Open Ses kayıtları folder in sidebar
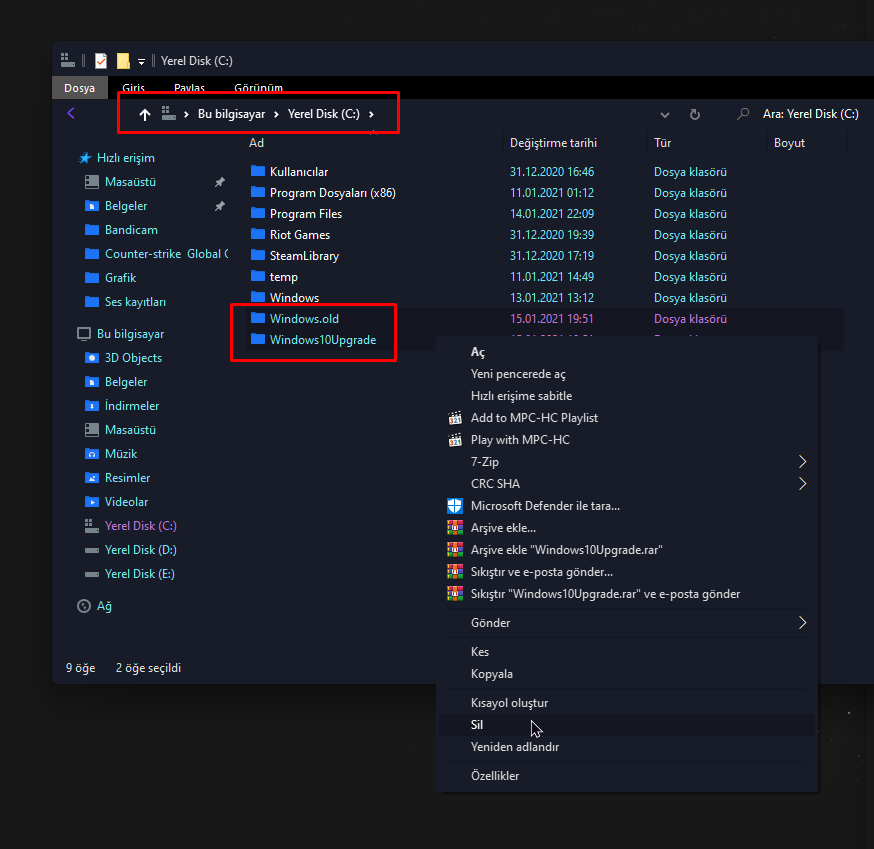874x849 pixels. point(135,302)
